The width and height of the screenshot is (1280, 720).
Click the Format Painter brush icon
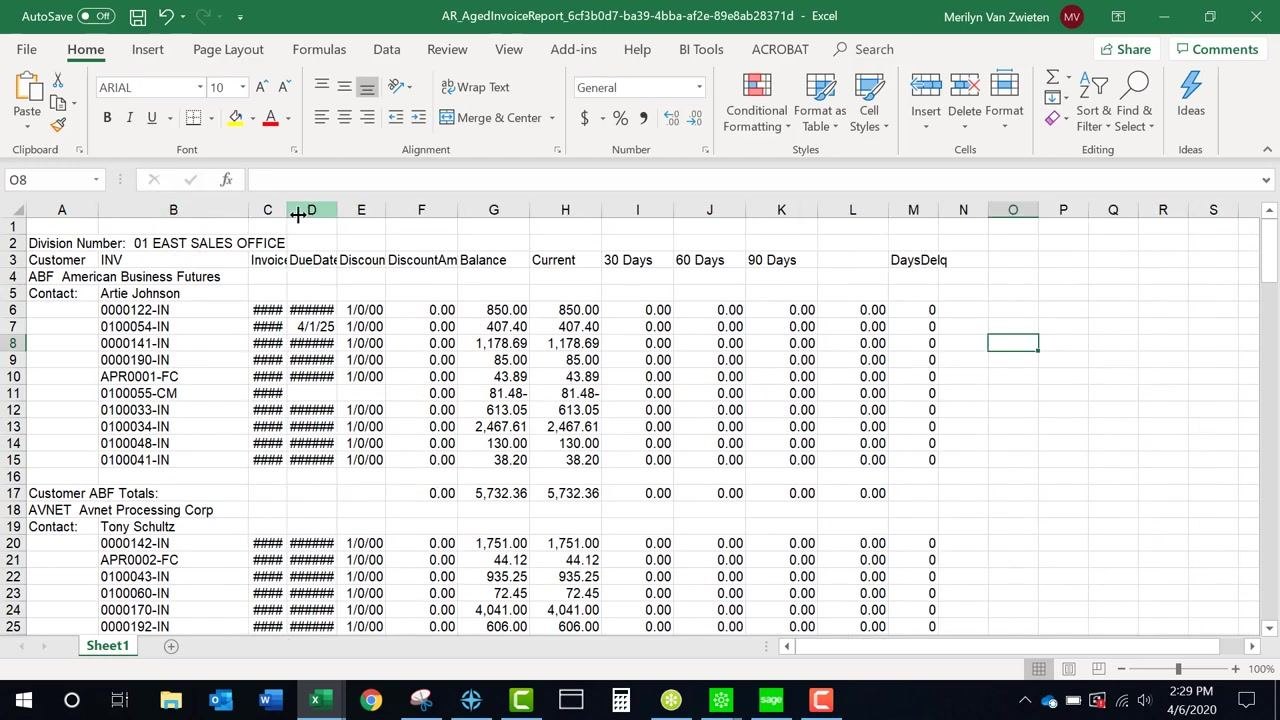[58, 125]
